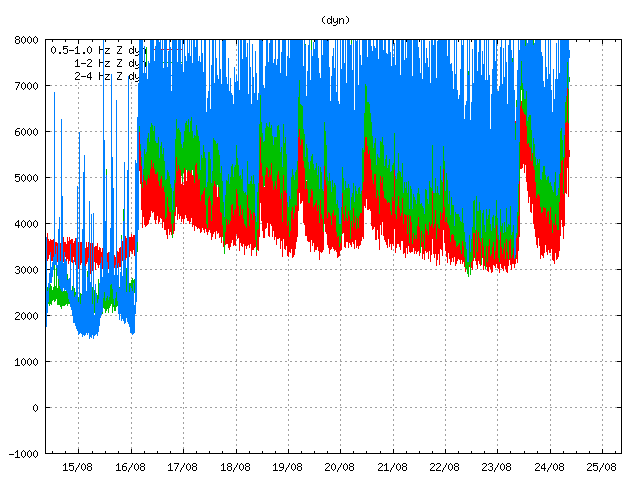
Task: Click the 24/08 date label
Action: click(549, 466)
